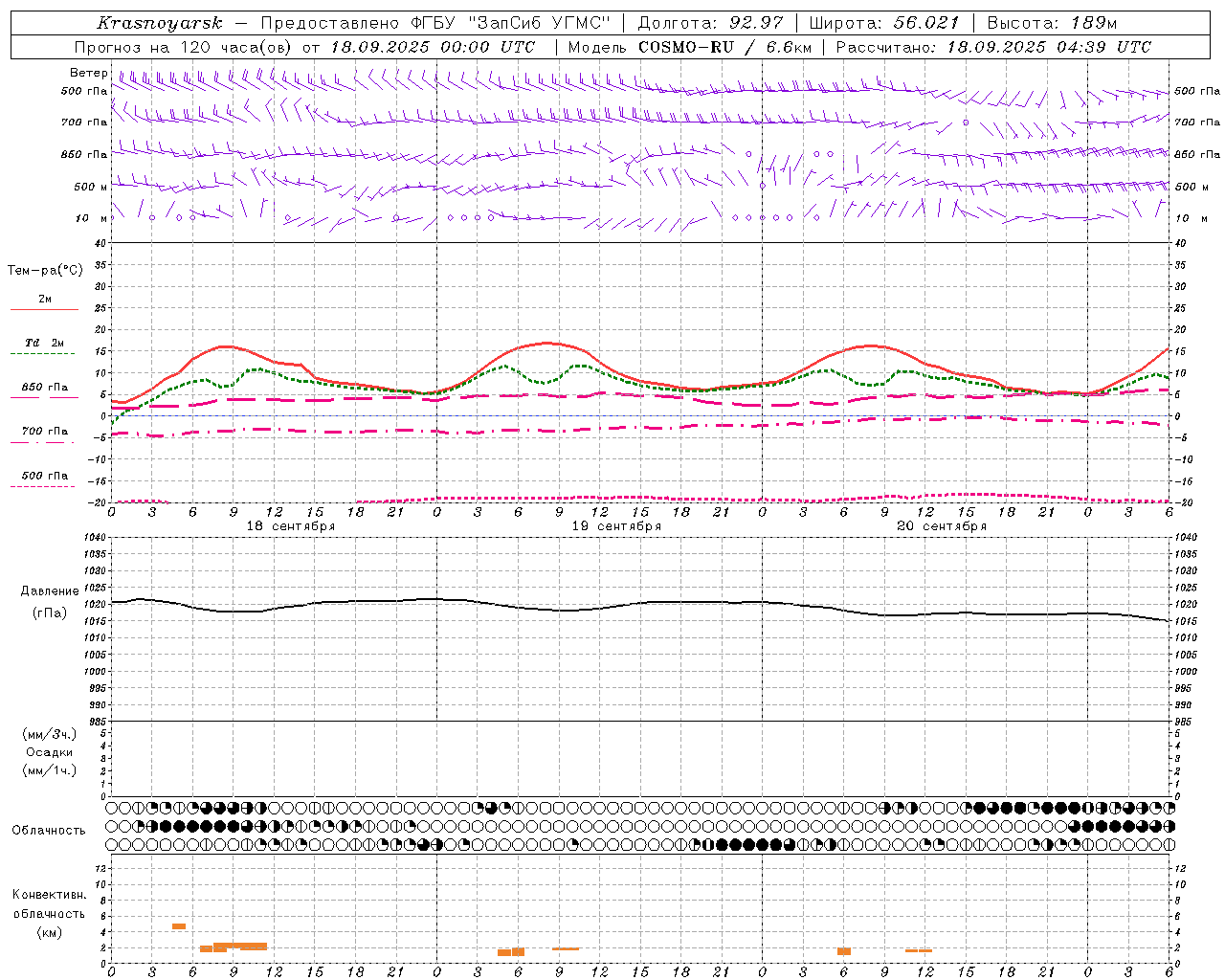Viewport: 1225px width, 980px height.
Task: Click the '10 м' wind level label on left
Action: click(x=91, y=218)
